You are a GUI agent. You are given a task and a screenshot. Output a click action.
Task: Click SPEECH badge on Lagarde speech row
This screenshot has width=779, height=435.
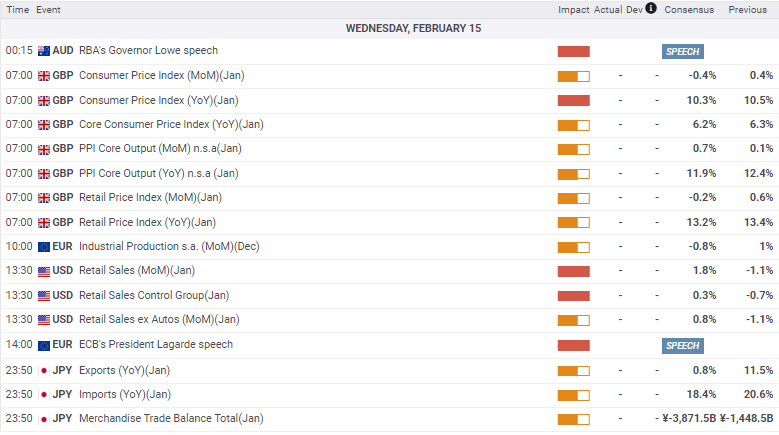683,346
